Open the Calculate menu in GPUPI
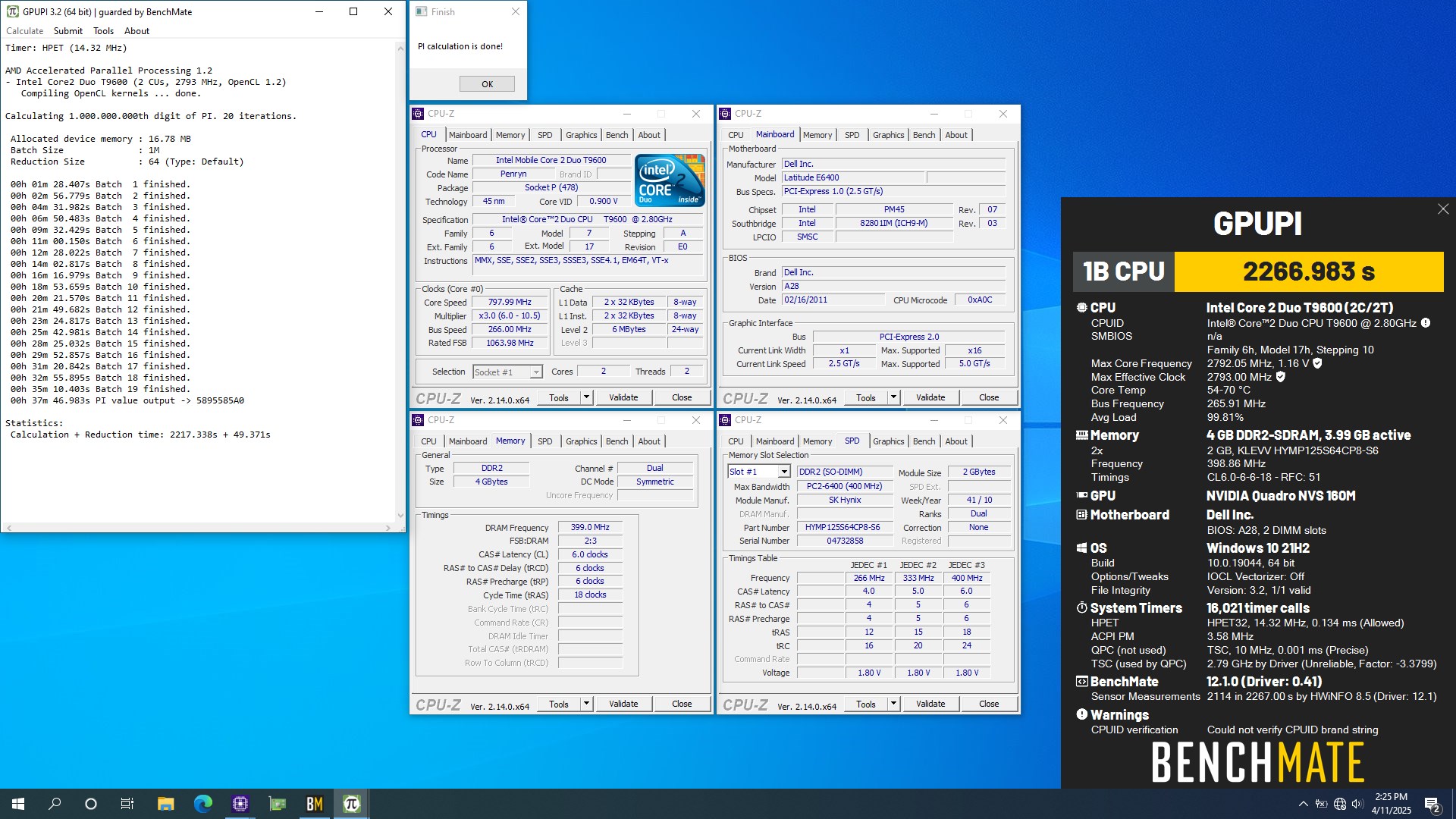Screen dimensions: 1456x819 [x=25, y=31]
